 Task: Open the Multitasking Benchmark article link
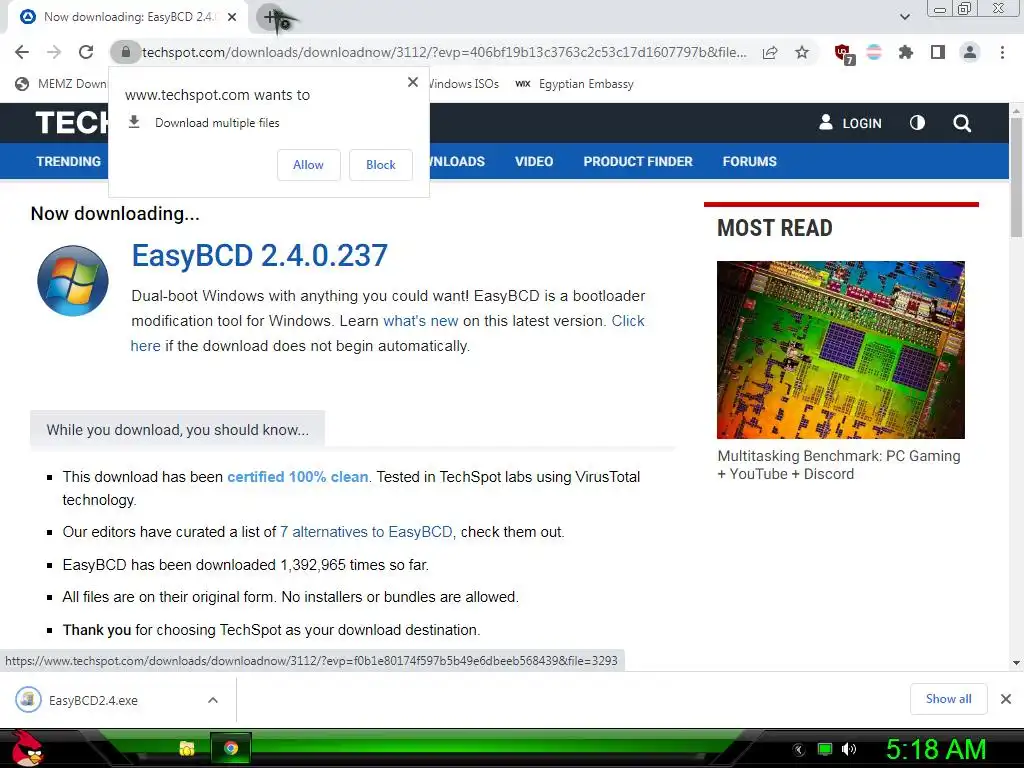[x=839, y=465]
